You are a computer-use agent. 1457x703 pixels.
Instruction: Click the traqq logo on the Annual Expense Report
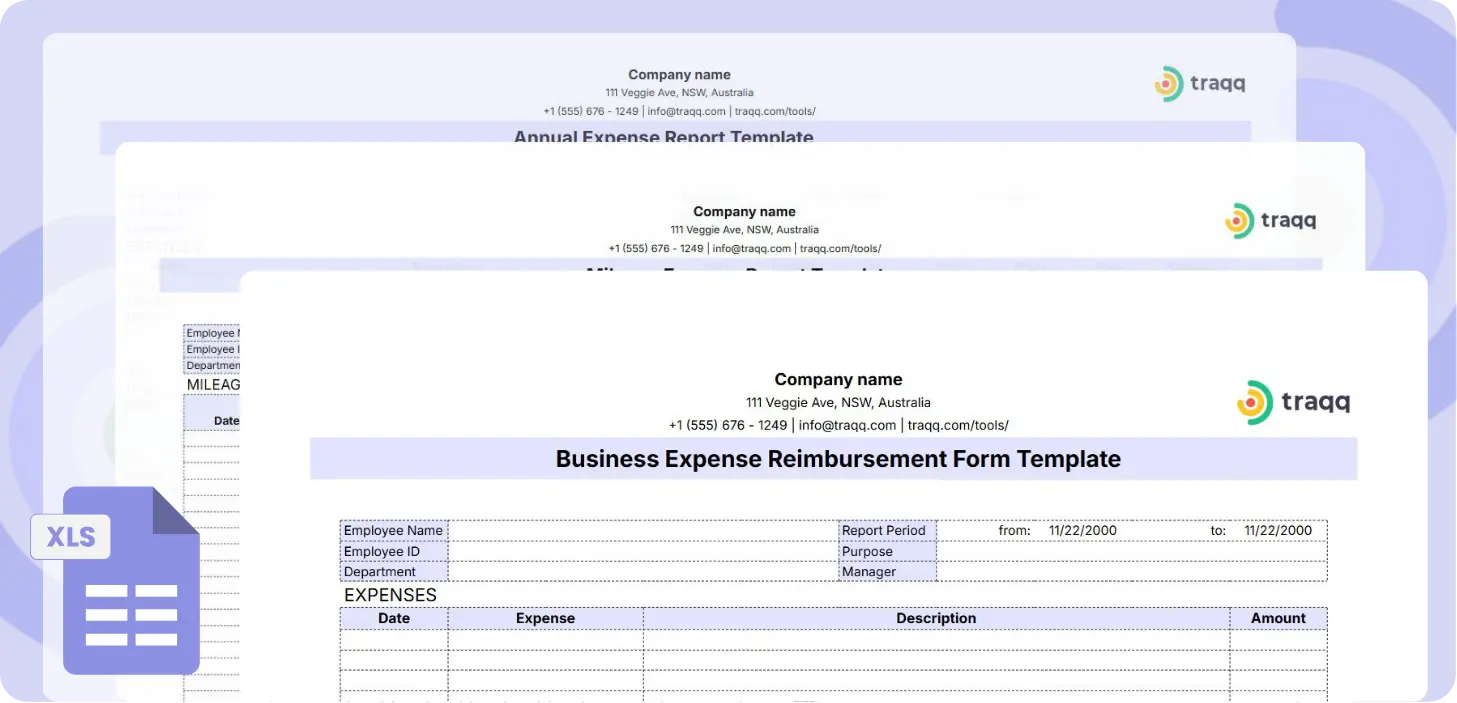click(x=1200, y=84)
